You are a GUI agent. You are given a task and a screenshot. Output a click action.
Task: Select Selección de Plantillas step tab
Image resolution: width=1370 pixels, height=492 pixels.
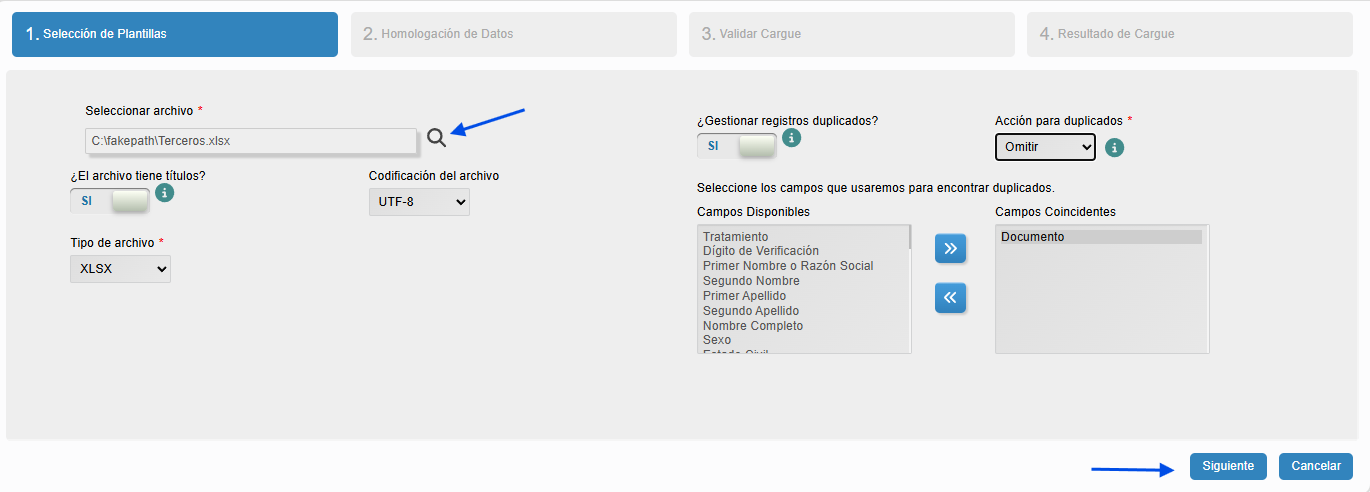[x=175, y=34]
